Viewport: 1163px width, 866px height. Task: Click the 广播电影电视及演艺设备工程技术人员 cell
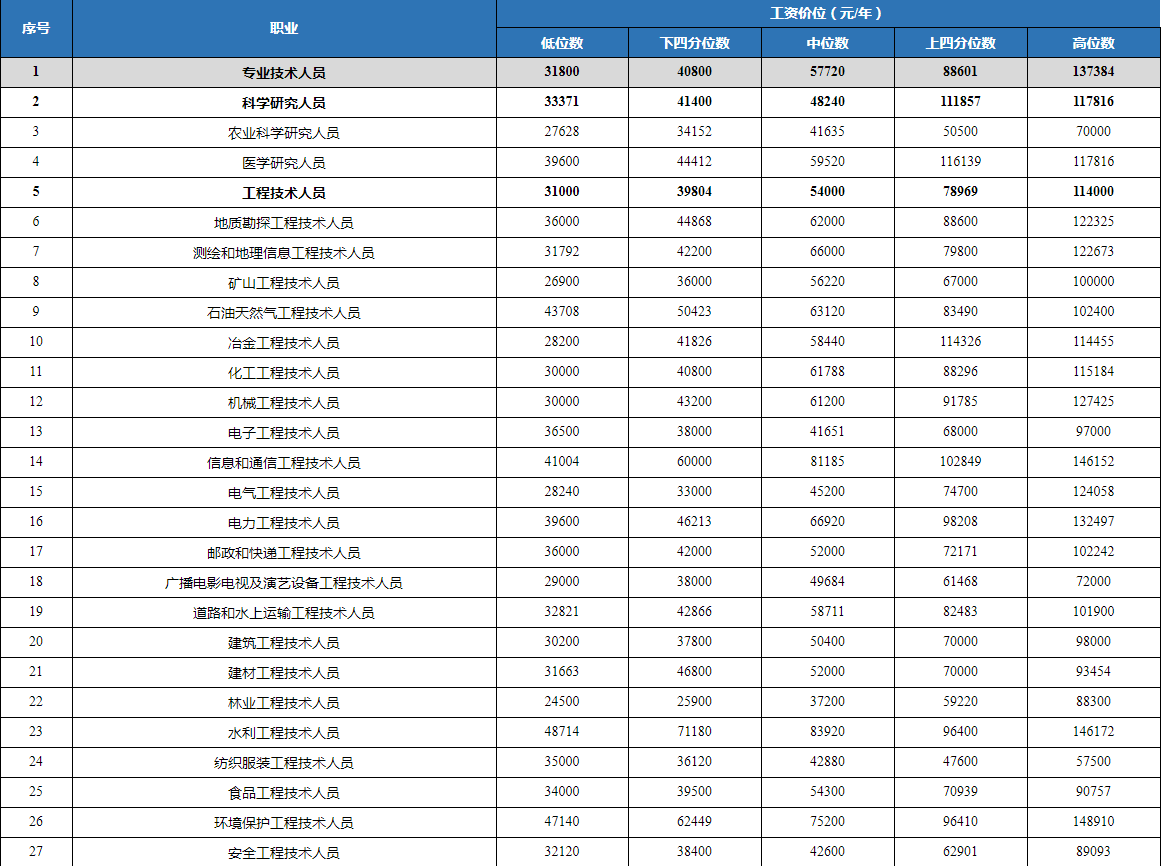pyautogui.click(x=284, y=583)
